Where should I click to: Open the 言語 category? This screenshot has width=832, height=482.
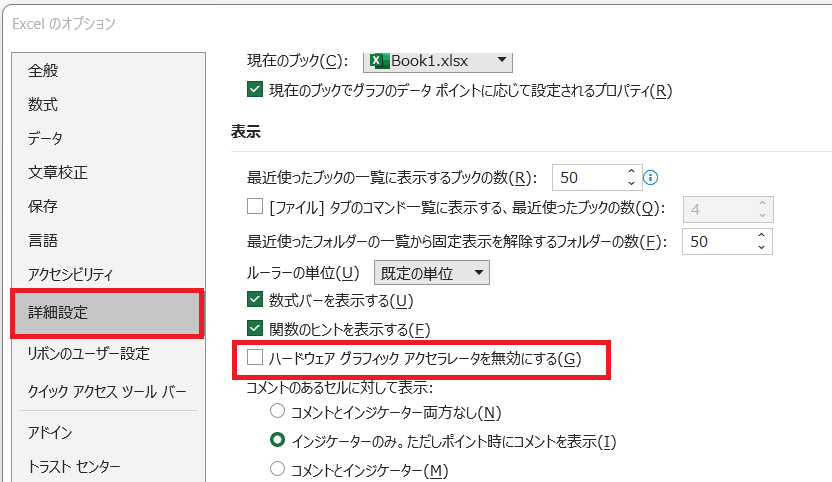tap(43, 240)
